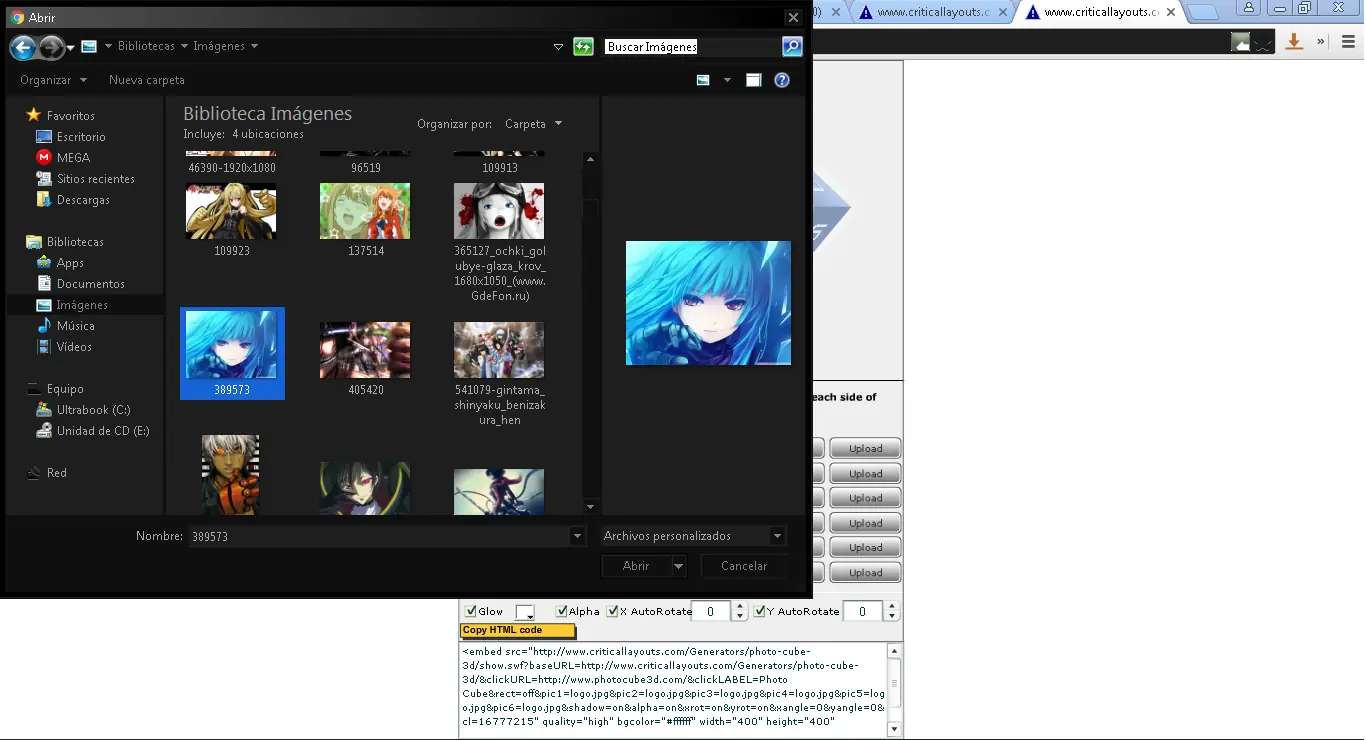Open the Favoritos star group
The image size is (1366, 740).
pos(60,116)
